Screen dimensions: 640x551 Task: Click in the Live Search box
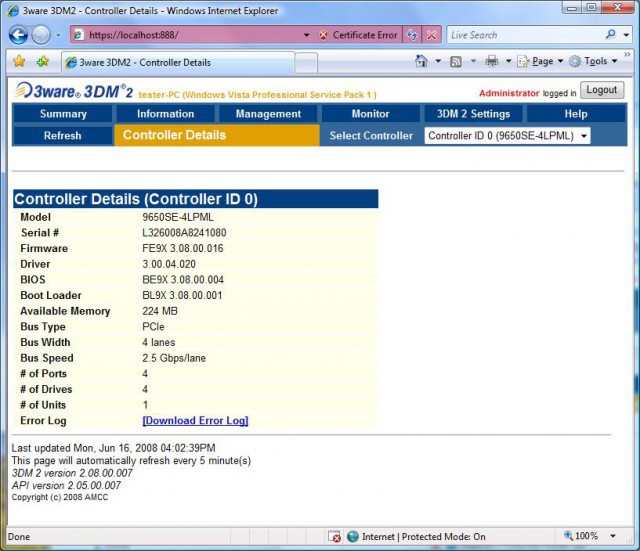coord(524,35)
